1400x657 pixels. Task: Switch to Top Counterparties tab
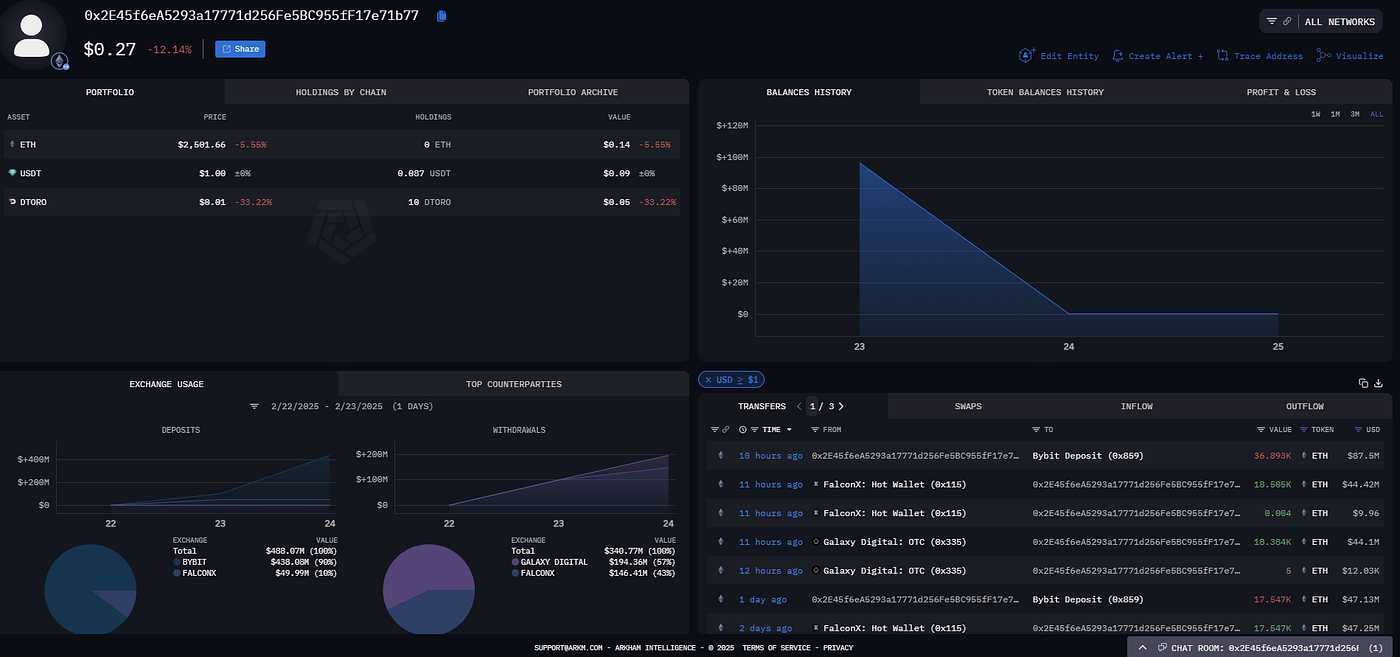point(514,384)
